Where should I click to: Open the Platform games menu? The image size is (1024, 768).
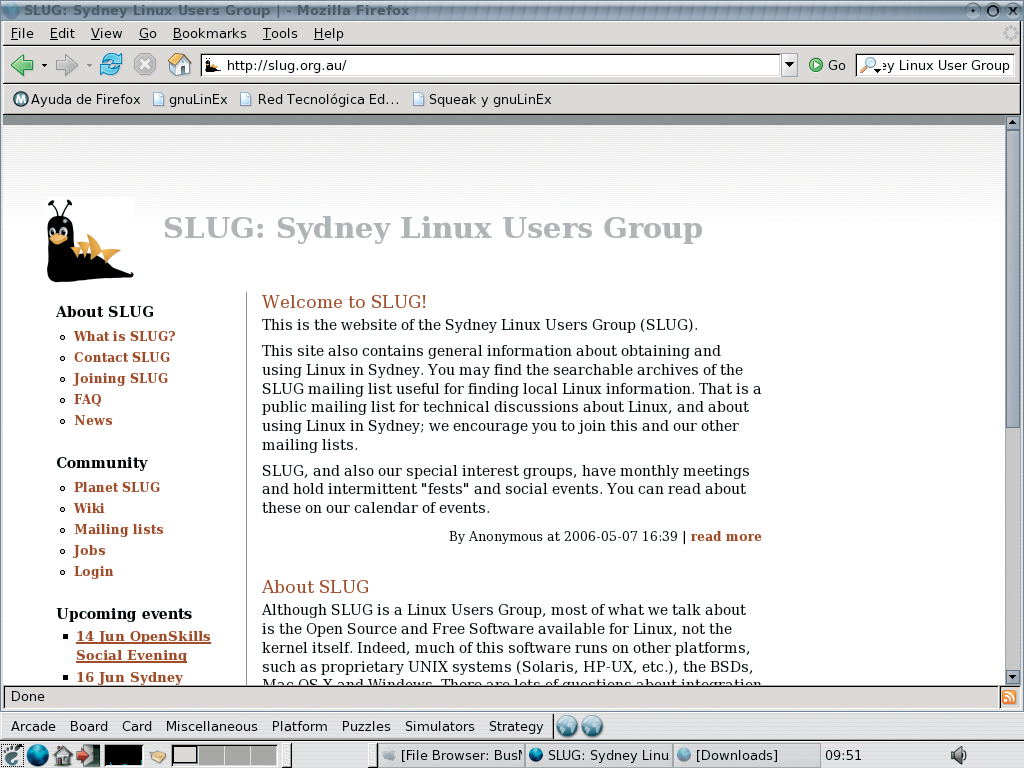(300, 726)
